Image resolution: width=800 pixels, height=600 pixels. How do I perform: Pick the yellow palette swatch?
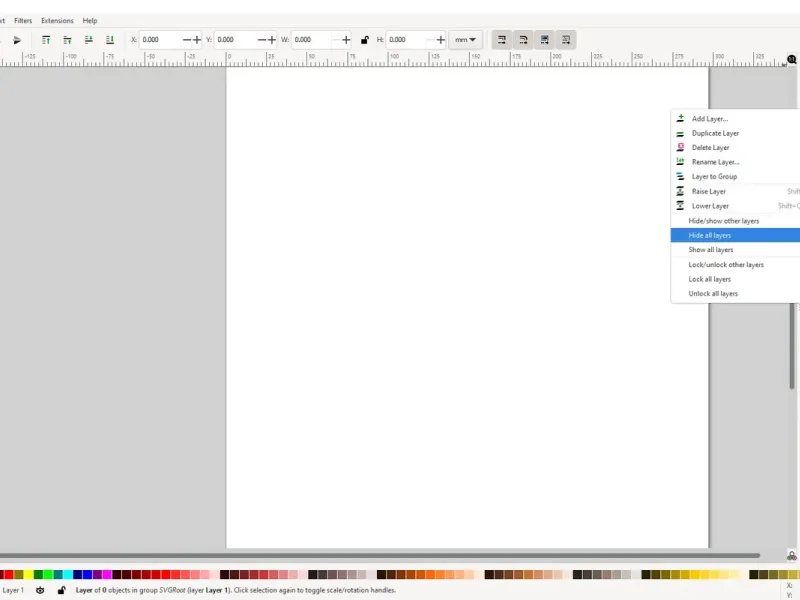29,575
